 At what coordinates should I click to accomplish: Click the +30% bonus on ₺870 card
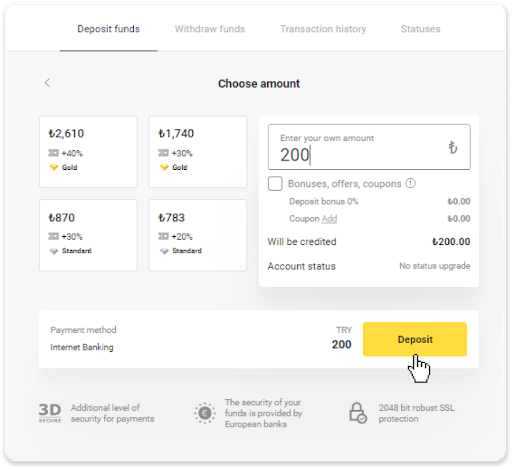(x=72, y=237)
